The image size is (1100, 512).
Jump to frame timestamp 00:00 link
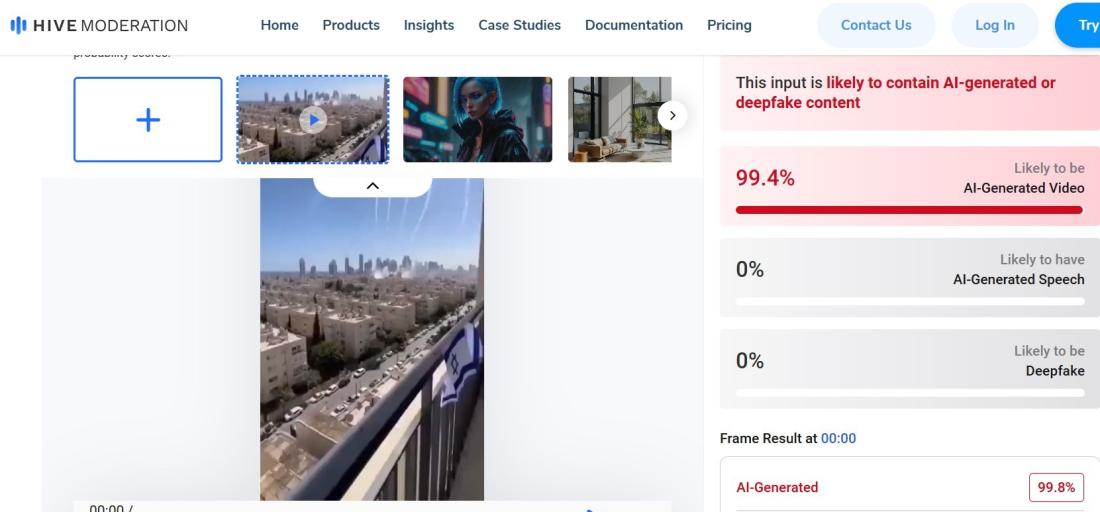[x=838, y=438]
